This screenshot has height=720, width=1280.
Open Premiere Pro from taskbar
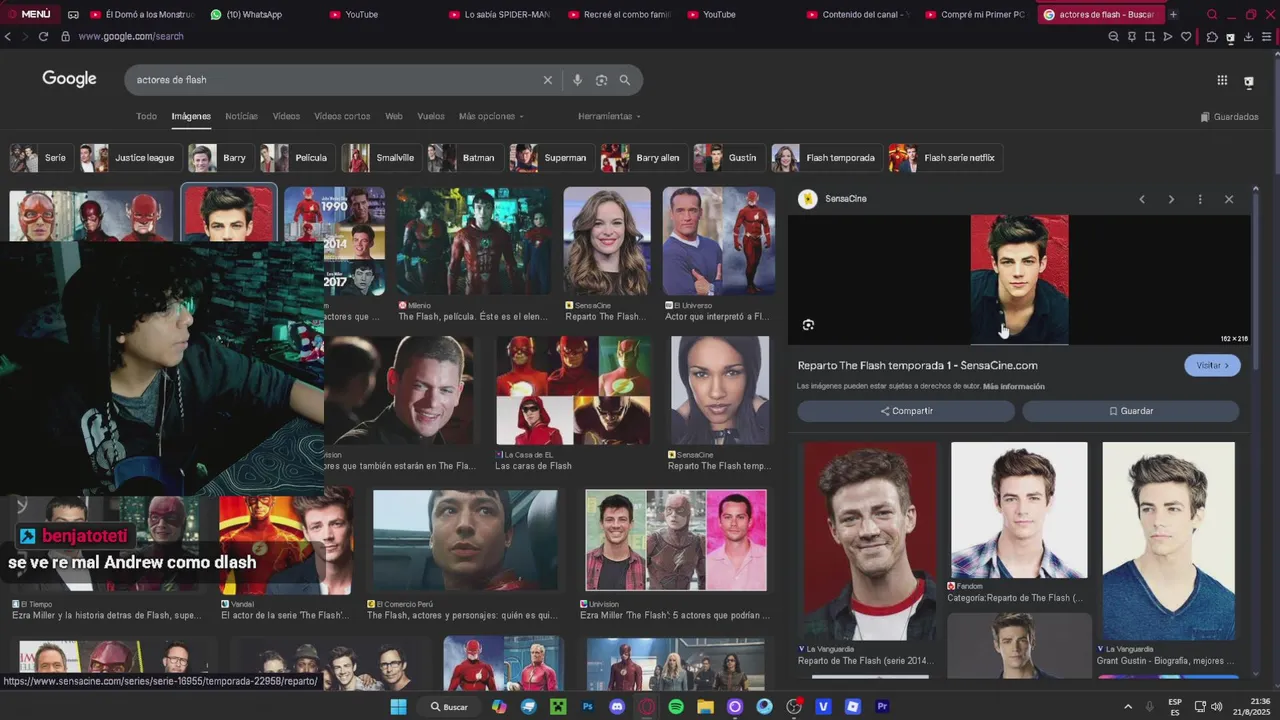[x=882, y=706]
